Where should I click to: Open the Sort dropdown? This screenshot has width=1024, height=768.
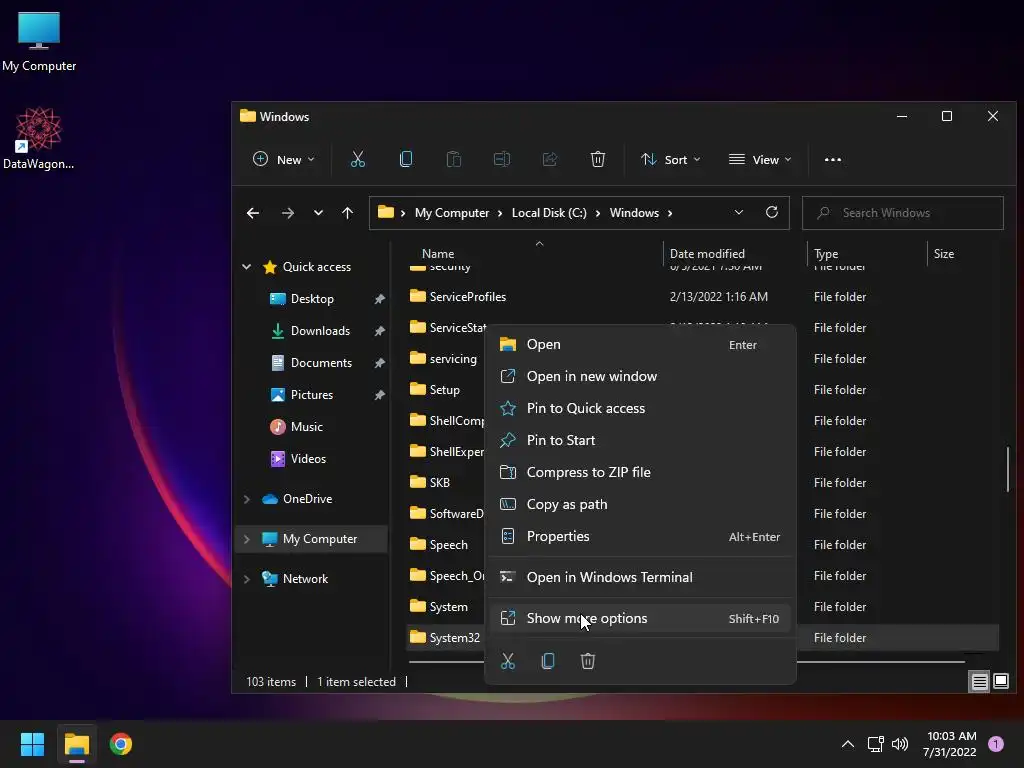point(670,159)
